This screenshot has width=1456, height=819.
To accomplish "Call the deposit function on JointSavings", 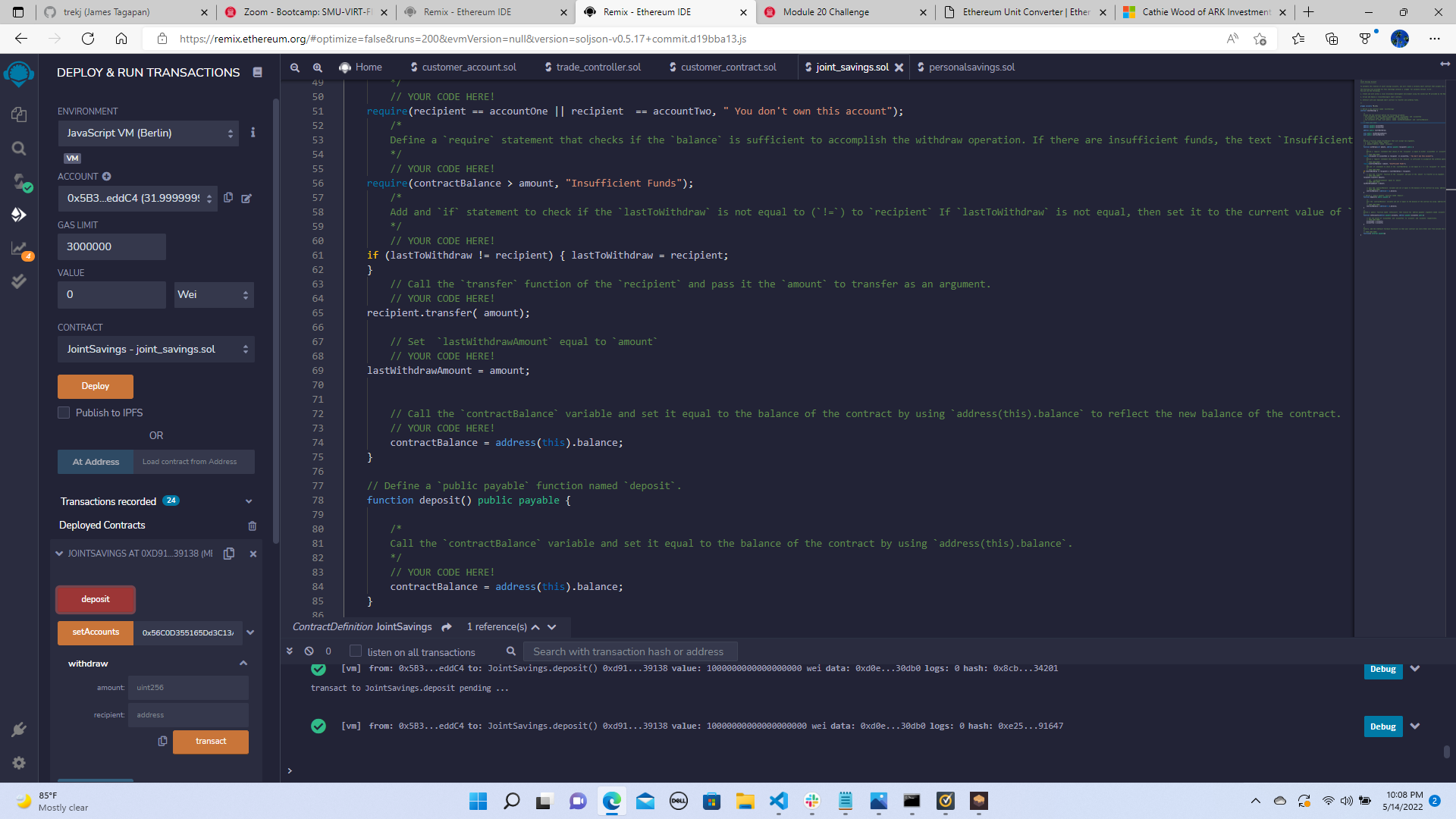I will point(95,599).
